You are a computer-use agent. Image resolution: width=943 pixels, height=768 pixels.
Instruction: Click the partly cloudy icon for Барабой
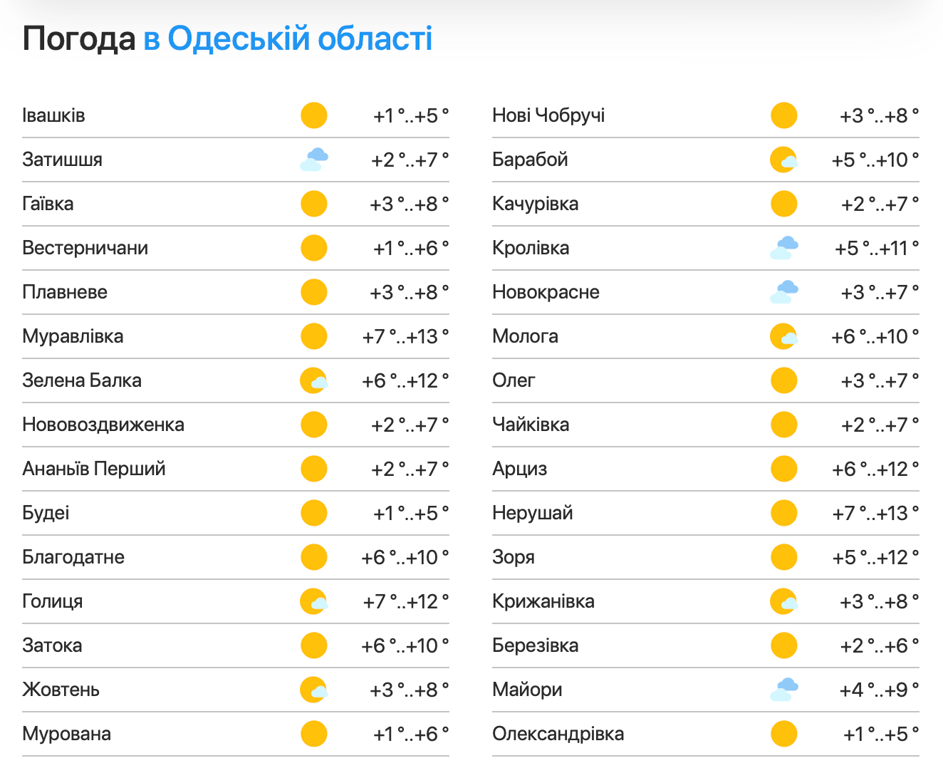(784, 160)
